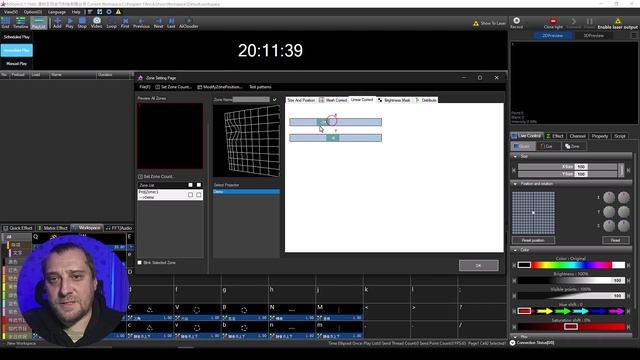Viewport: 640px width, 360px height.
Task: Click Connection Status icon in status bar
Action: 513,343
